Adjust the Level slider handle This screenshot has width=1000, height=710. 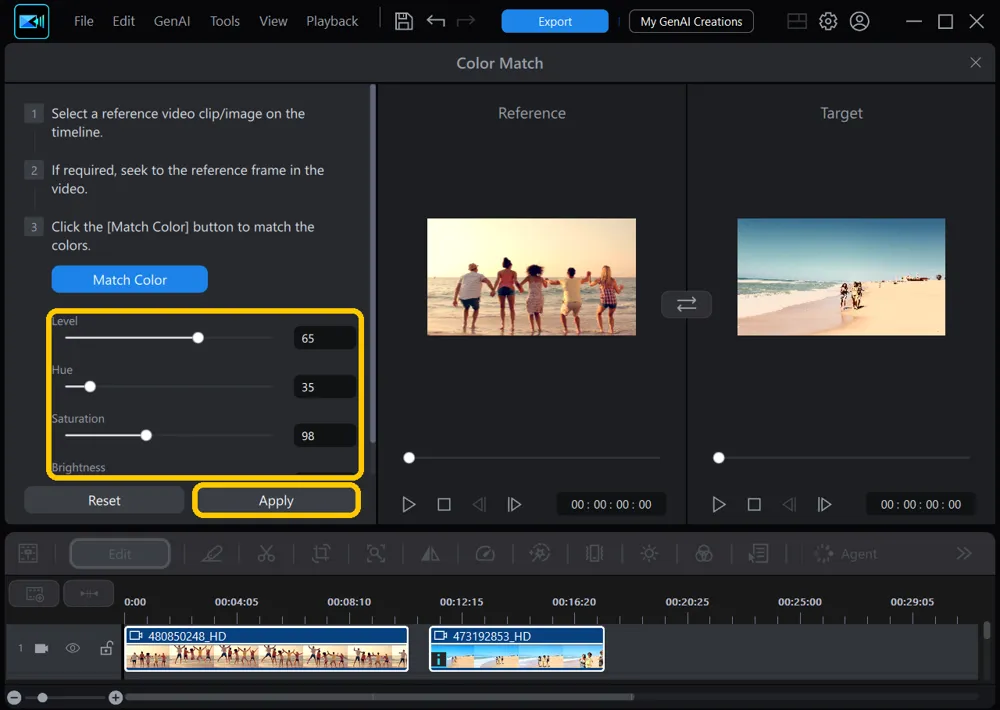tap(198, 337)
